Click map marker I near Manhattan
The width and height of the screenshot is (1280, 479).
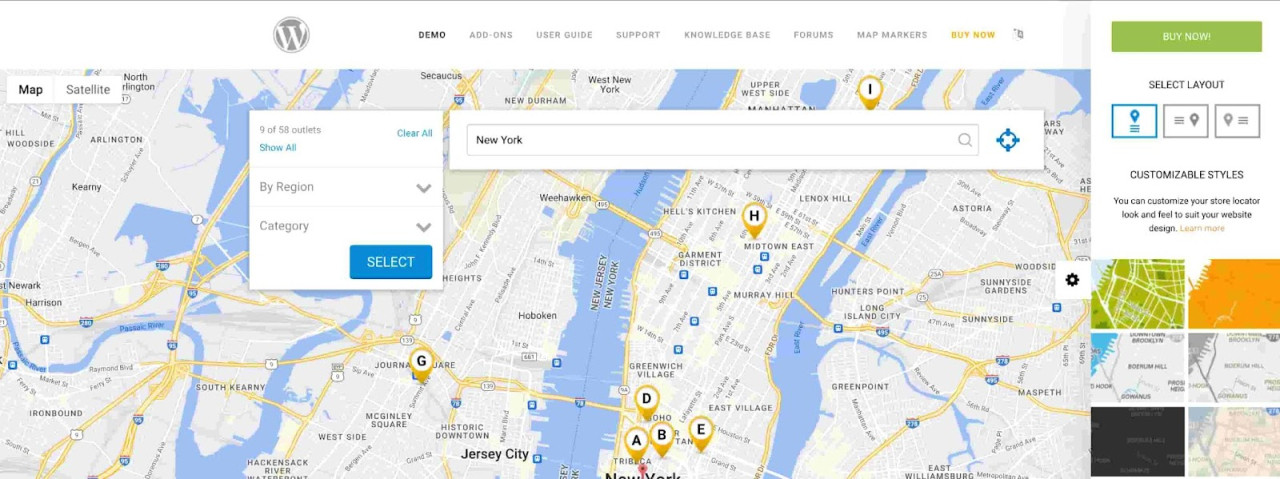tap(870, 91)
